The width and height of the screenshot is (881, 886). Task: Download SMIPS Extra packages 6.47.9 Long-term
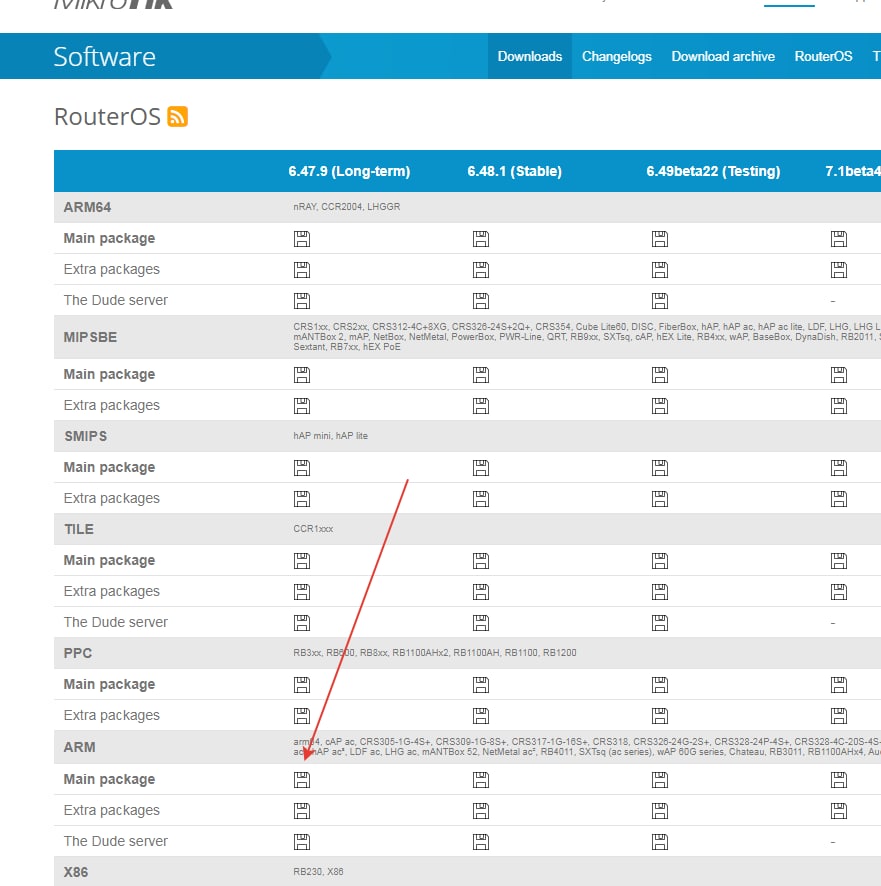point(302,499)
